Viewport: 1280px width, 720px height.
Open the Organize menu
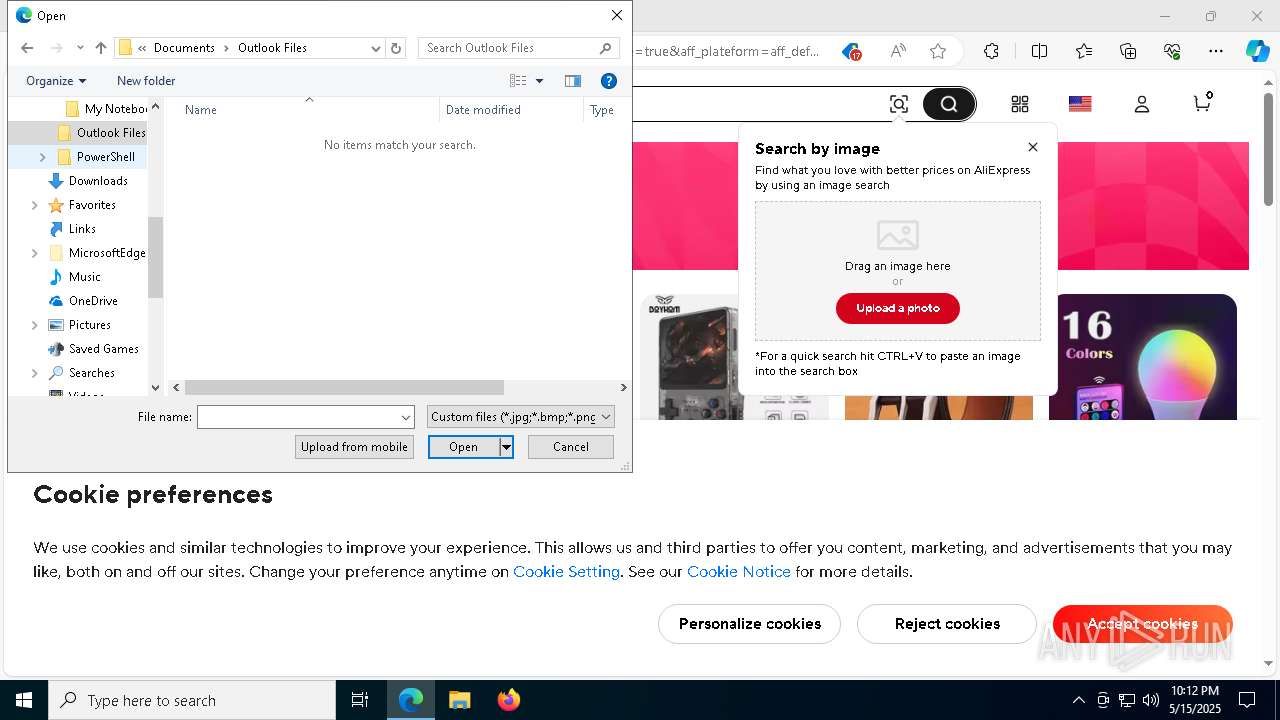click(56, 81)
